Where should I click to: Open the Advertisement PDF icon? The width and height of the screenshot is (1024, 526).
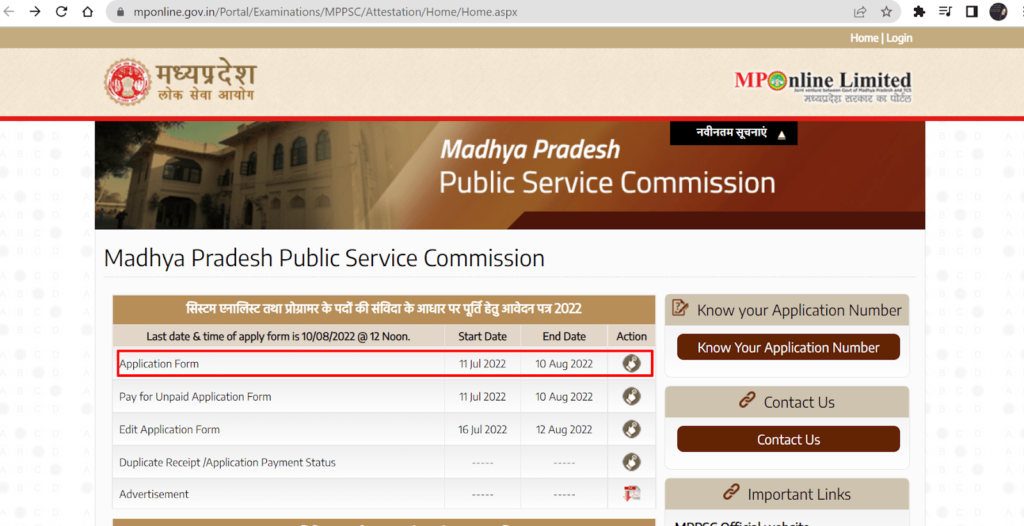tap(631, 494)
